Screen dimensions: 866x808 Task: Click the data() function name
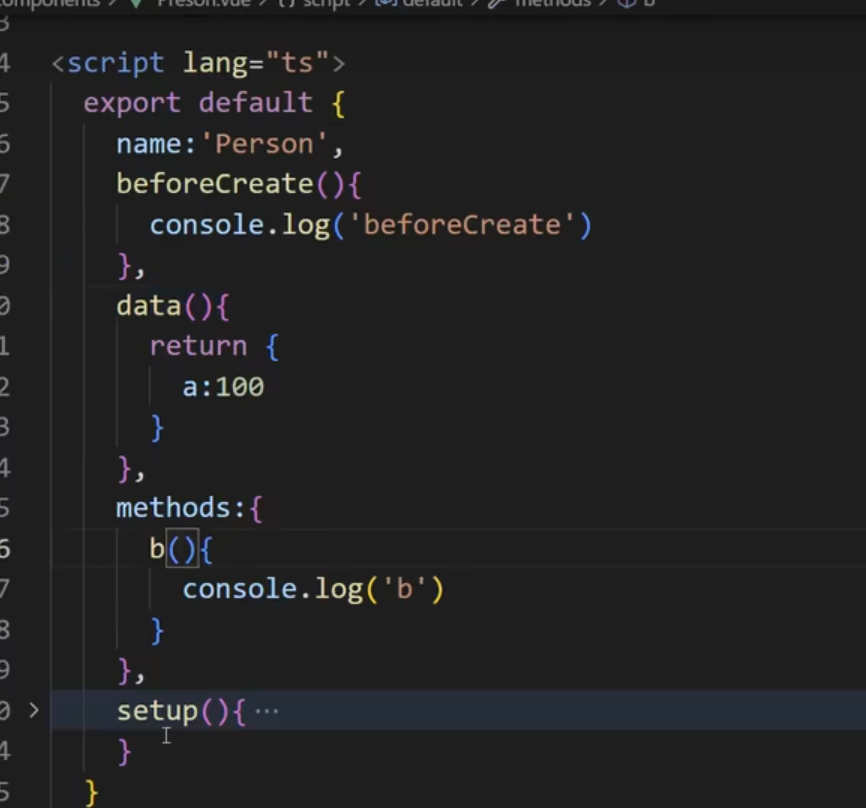point(149,306)
